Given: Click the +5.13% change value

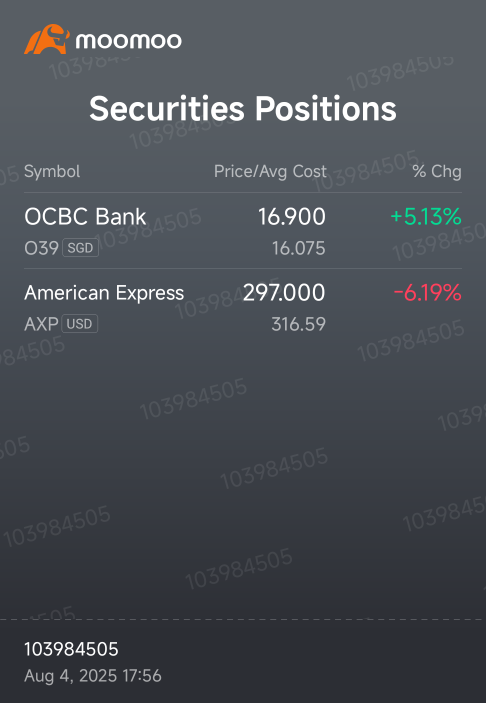Looking at the screenshot, I should [x=425, y=217].
